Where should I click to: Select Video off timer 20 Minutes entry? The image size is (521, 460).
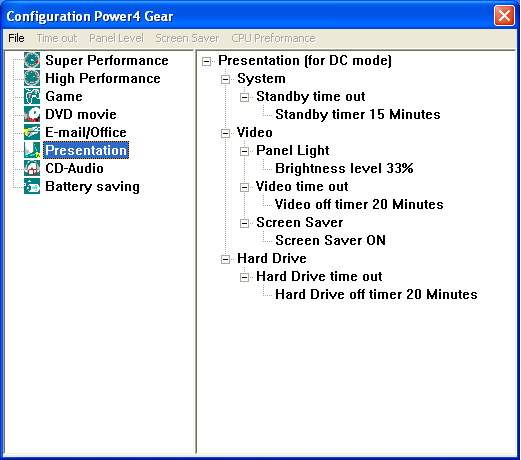pos(359,204)
